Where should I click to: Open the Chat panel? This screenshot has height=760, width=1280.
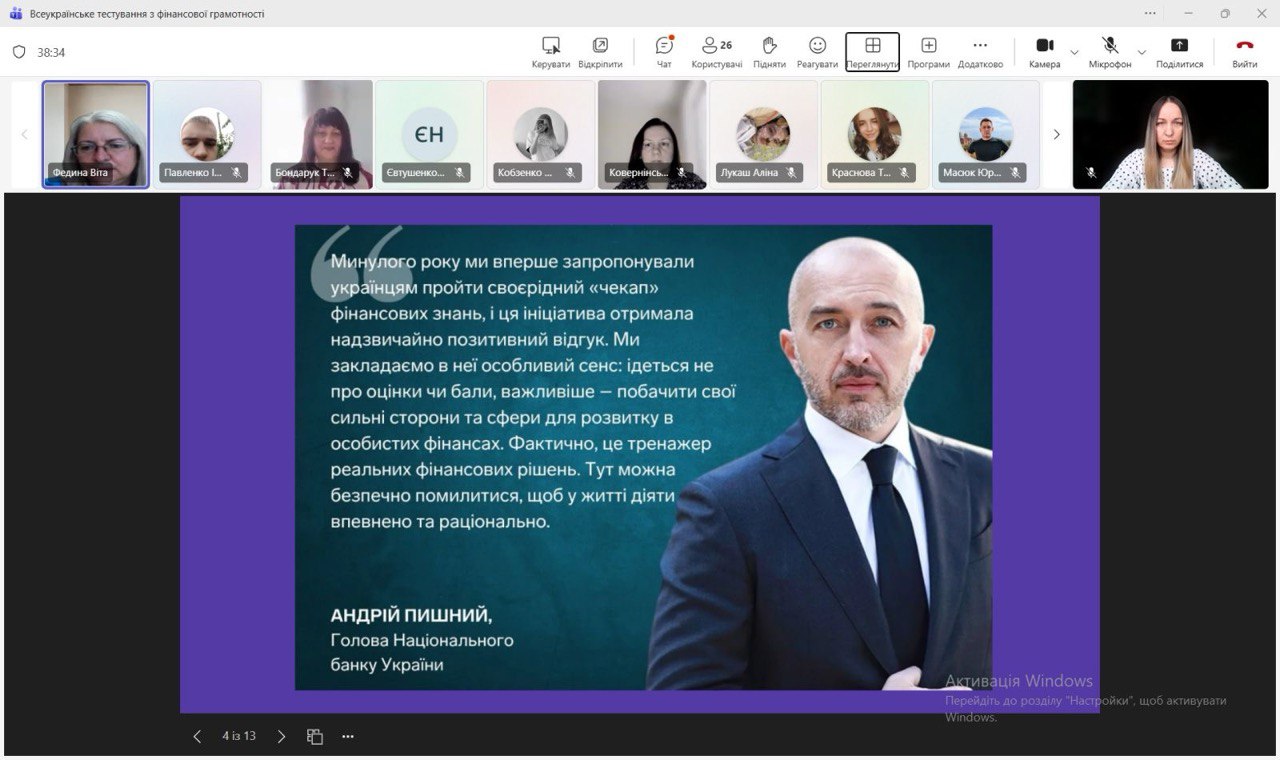click(664, 51)
